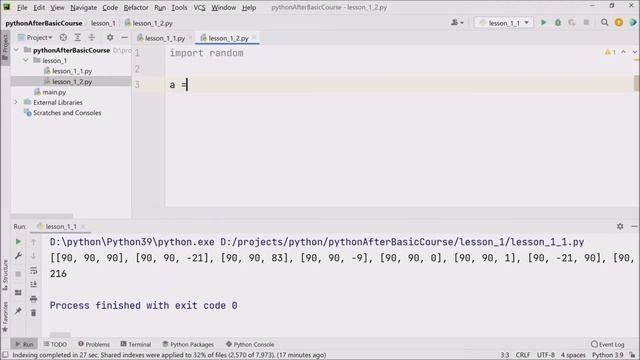Image resolution: width=640 pixels, height=360 pixels.
Task: Expand all in Project panel
Action: (78, 38)
